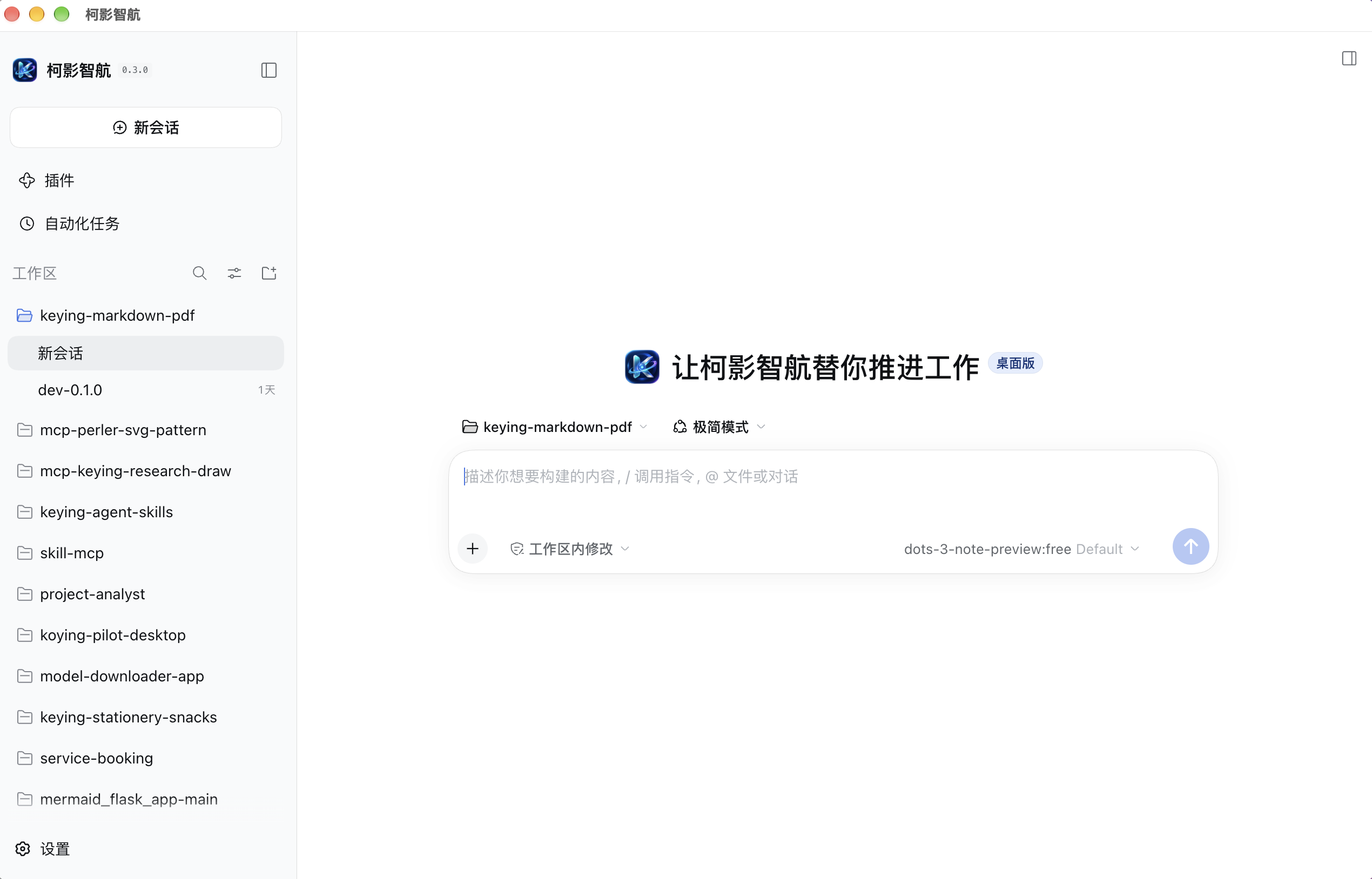This screenshot has width=1372, height=879.
Task: Expand the keying-agent-skills workspace
Action: (x=146, y=512)
